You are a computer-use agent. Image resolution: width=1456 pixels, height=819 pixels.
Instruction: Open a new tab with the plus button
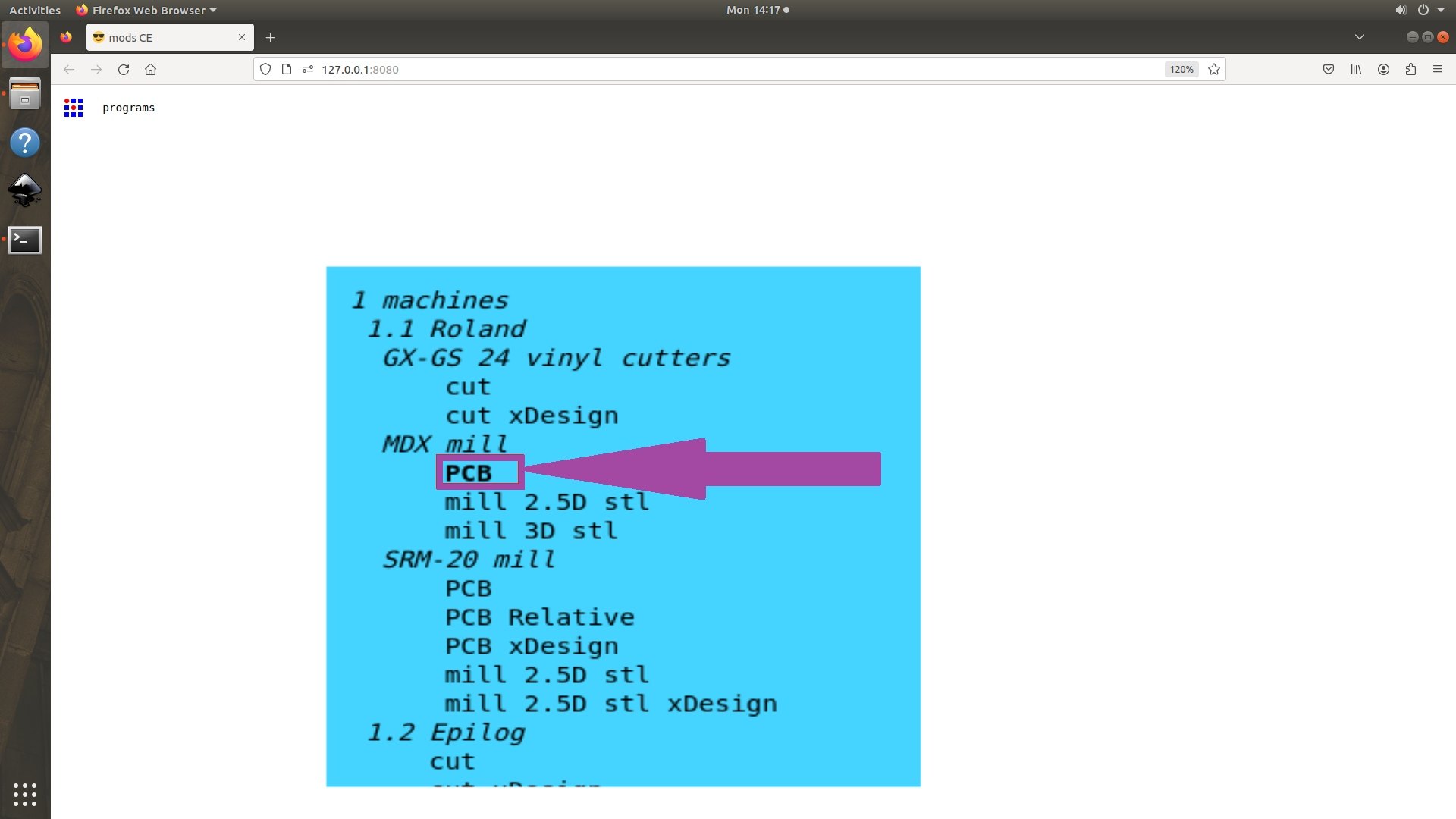(x=271, y=37)
